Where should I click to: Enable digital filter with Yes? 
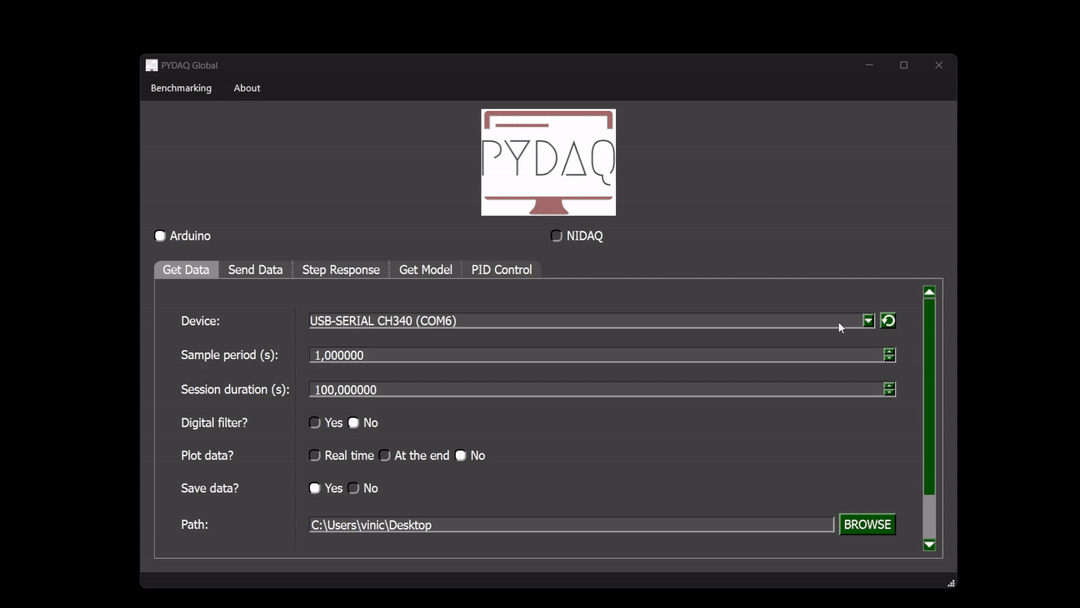point(315,423)
